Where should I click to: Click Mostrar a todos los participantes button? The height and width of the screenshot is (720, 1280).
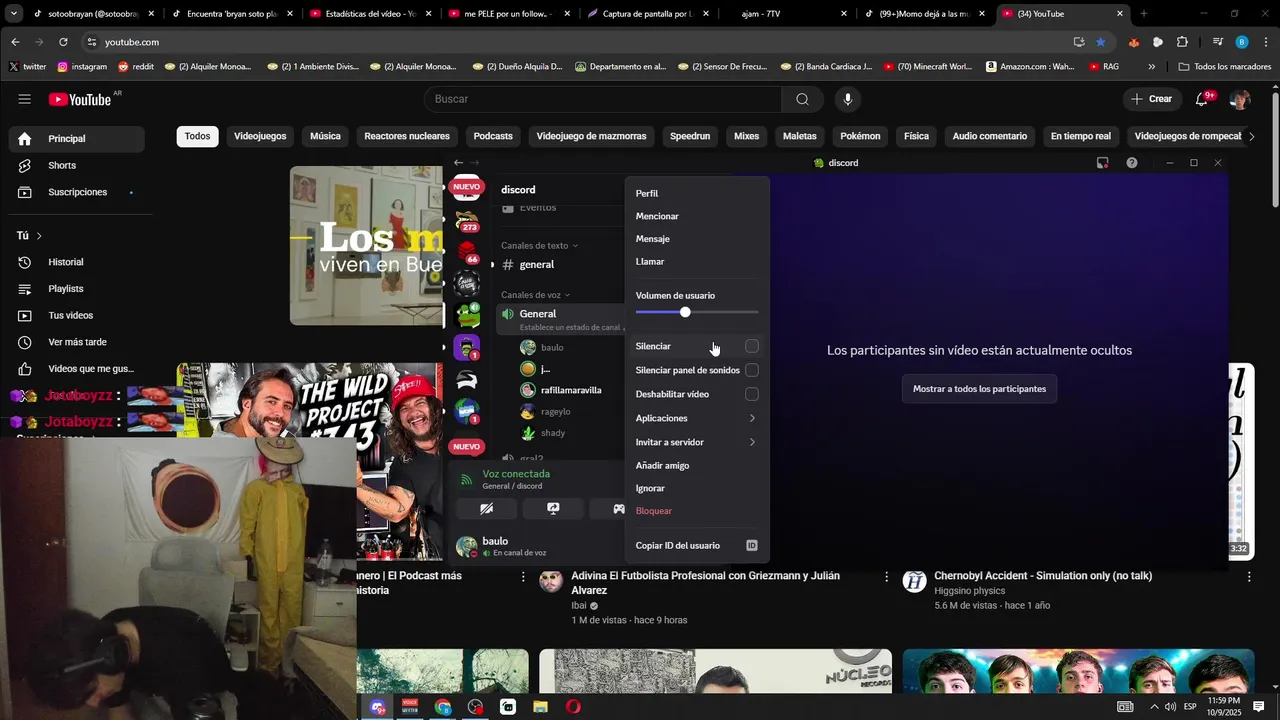[979, 389]
